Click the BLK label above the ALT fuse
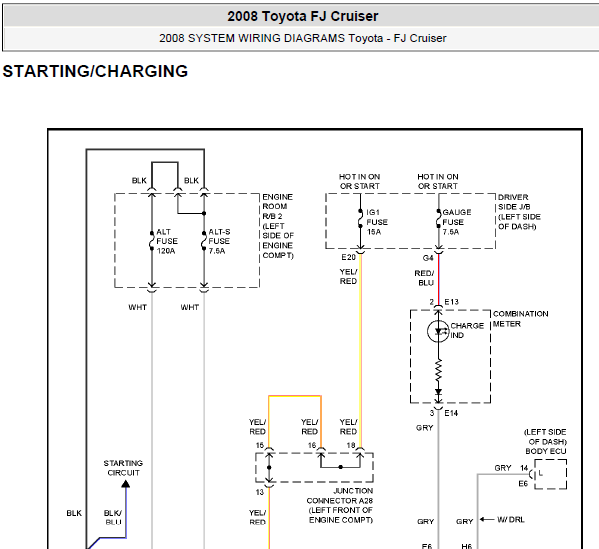The image size is (599, 549). pyautogui.click(x=139, y=180)
